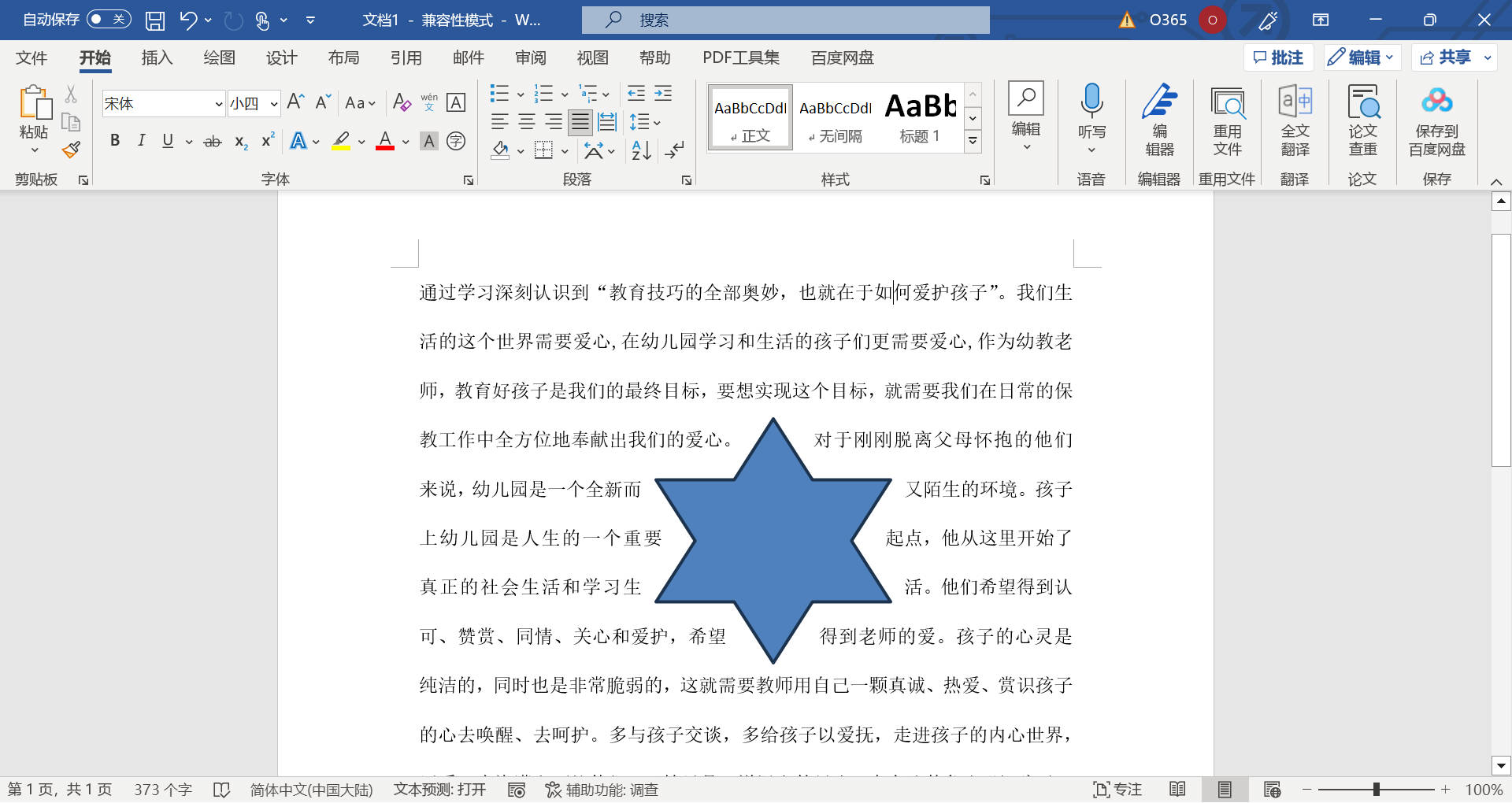Toggle center alignment

click(x=527, y=122)
